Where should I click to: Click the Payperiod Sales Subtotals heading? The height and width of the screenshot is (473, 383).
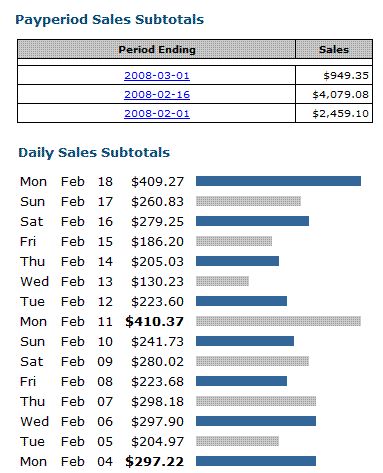click(x=110, y=20)
